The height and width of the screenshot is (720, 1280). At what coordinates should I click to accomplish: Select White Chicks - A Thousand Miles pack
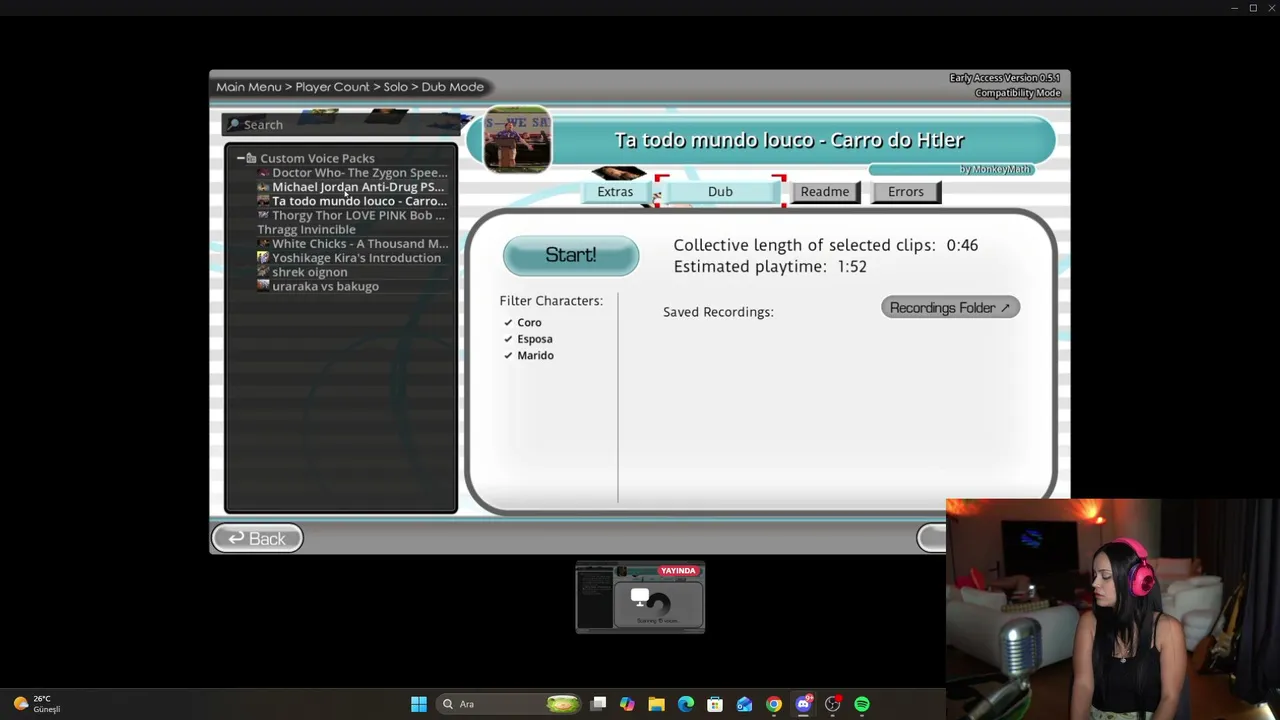point(353,244)
